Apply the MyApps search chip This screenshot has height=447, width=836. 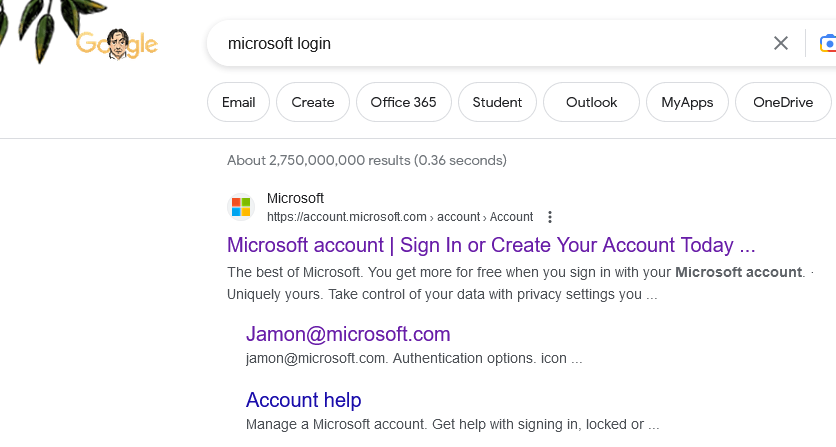(687, 102)
